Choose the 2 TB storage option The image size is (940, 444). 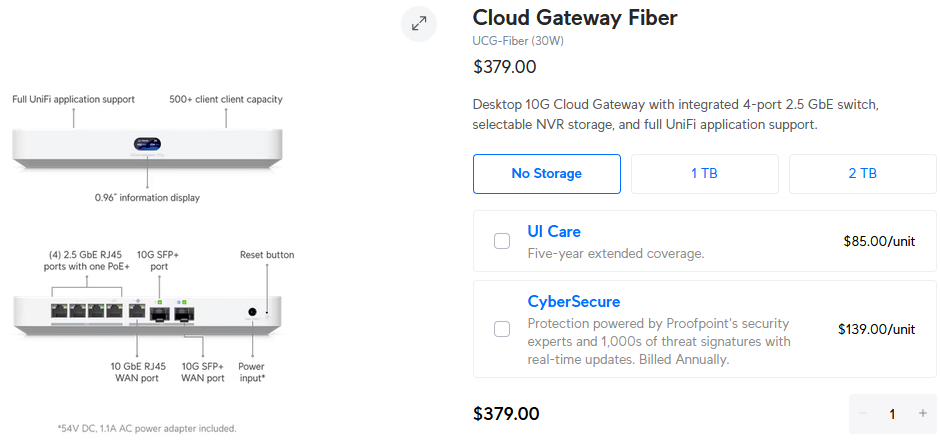point(863,174)
